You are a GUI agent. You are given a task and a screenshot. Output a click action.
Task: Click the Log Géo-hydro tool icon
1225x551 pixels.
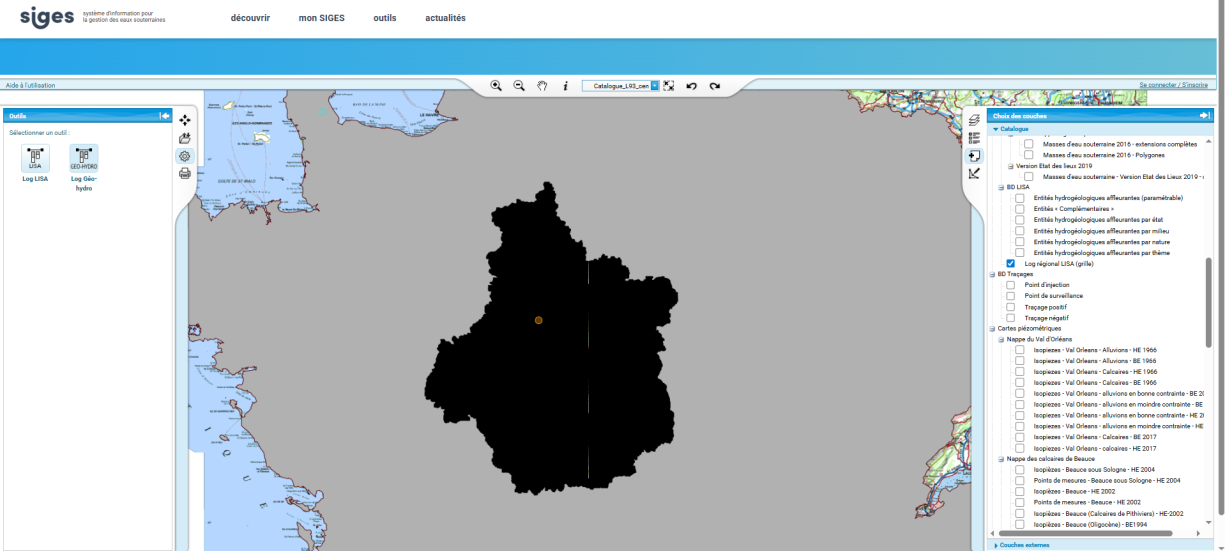tap(84, 158)
